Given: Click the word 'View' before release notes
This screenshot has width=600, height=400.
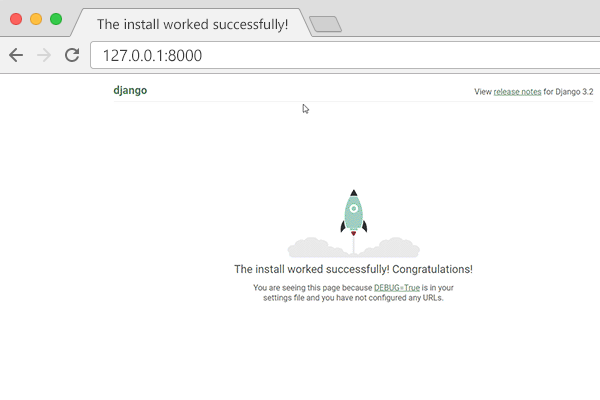Looking at the screenshot, I should click(482, 91).
